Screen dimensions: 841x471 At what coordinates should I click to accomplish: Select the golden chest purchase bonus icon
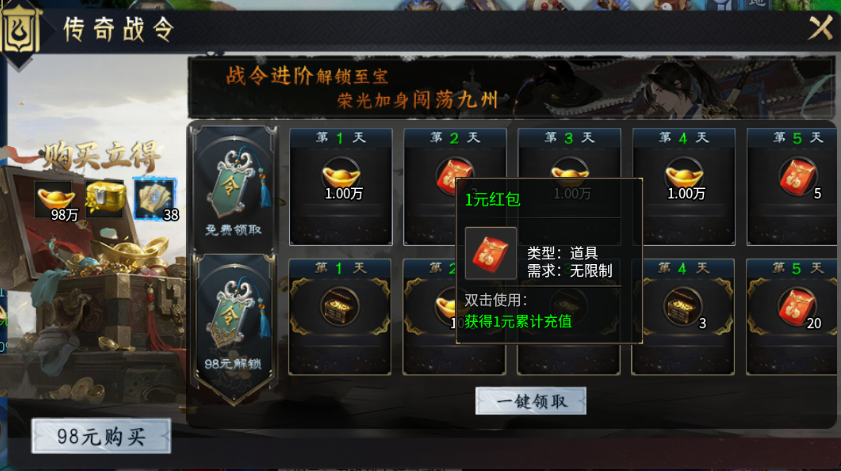click(106, 199)
